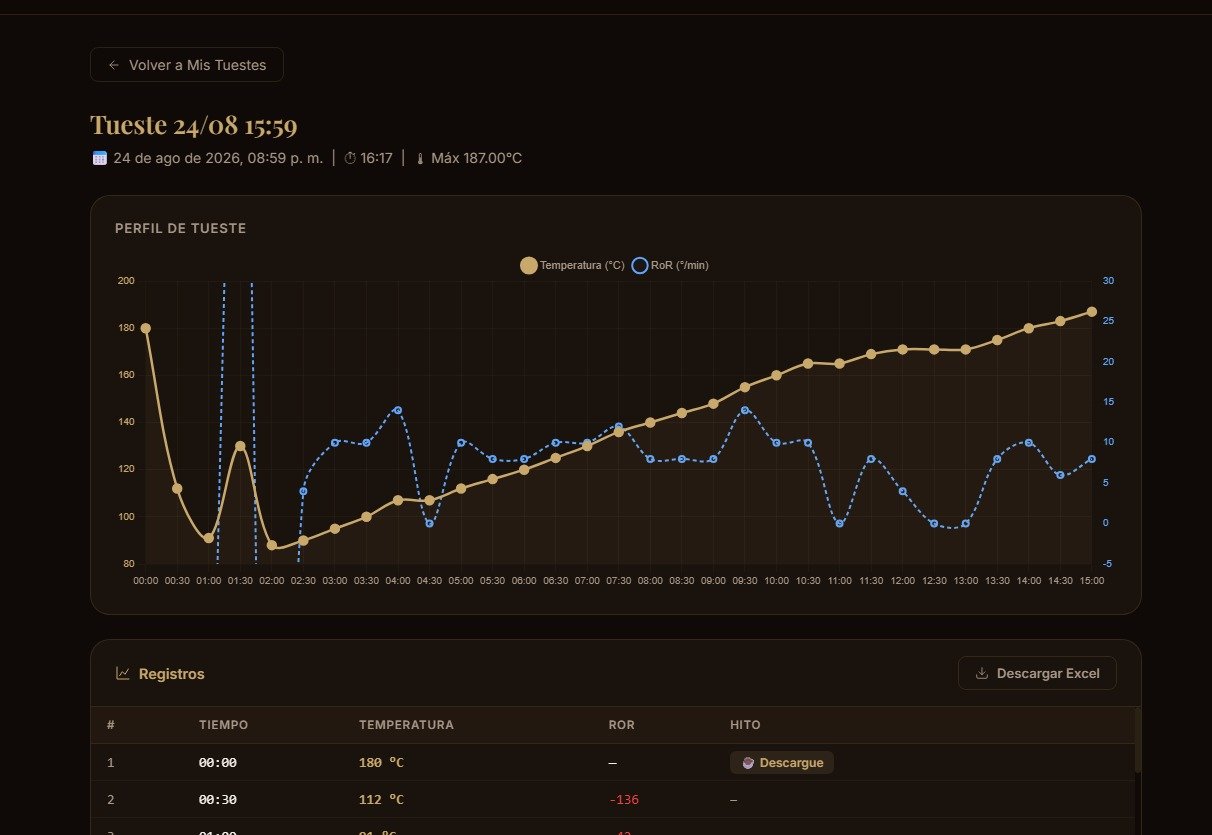The width and height of the screenshot is (1212, 835).
Task: Click the # column header
Action: click(111, 725)
